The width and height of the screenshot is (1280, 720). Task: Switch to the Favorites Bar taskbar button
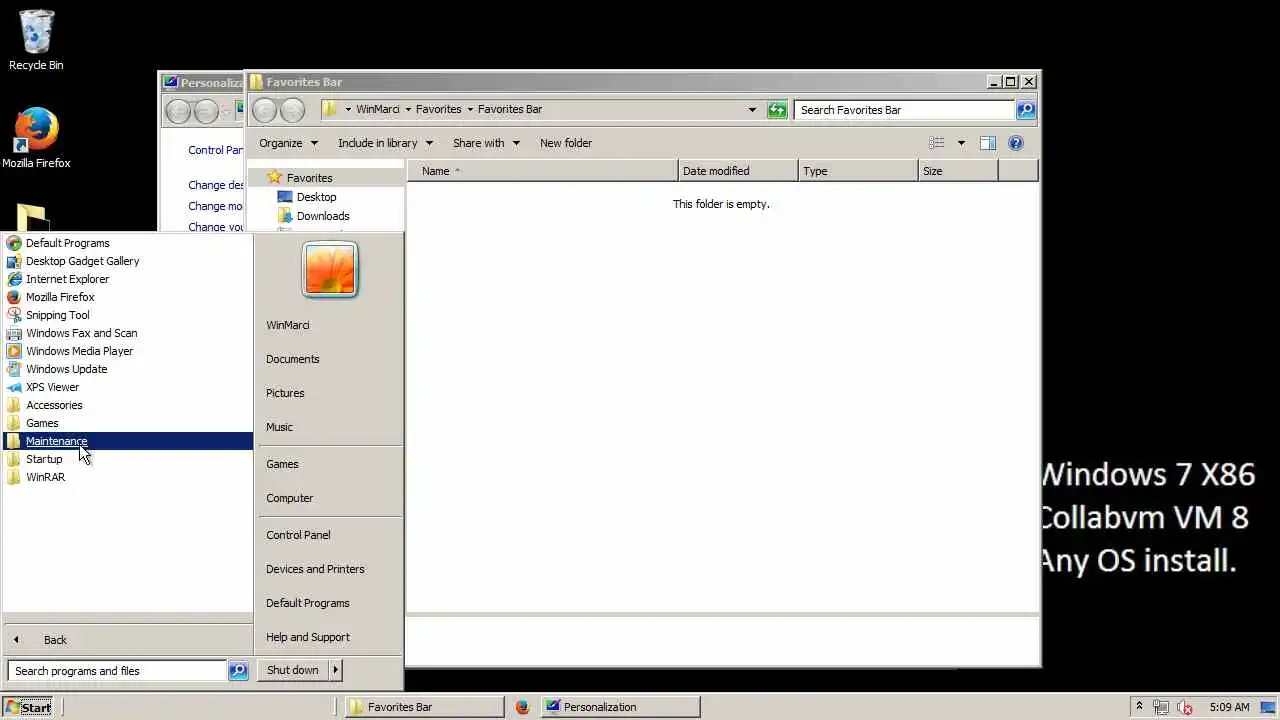click(x=425, y=707)
